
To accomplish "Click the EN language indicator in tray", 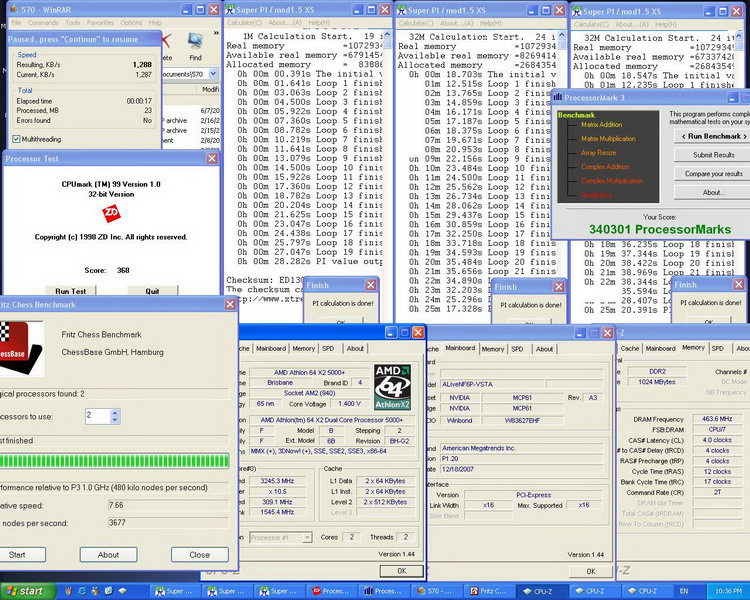I will pyautogui.click(x=684, y=591).
